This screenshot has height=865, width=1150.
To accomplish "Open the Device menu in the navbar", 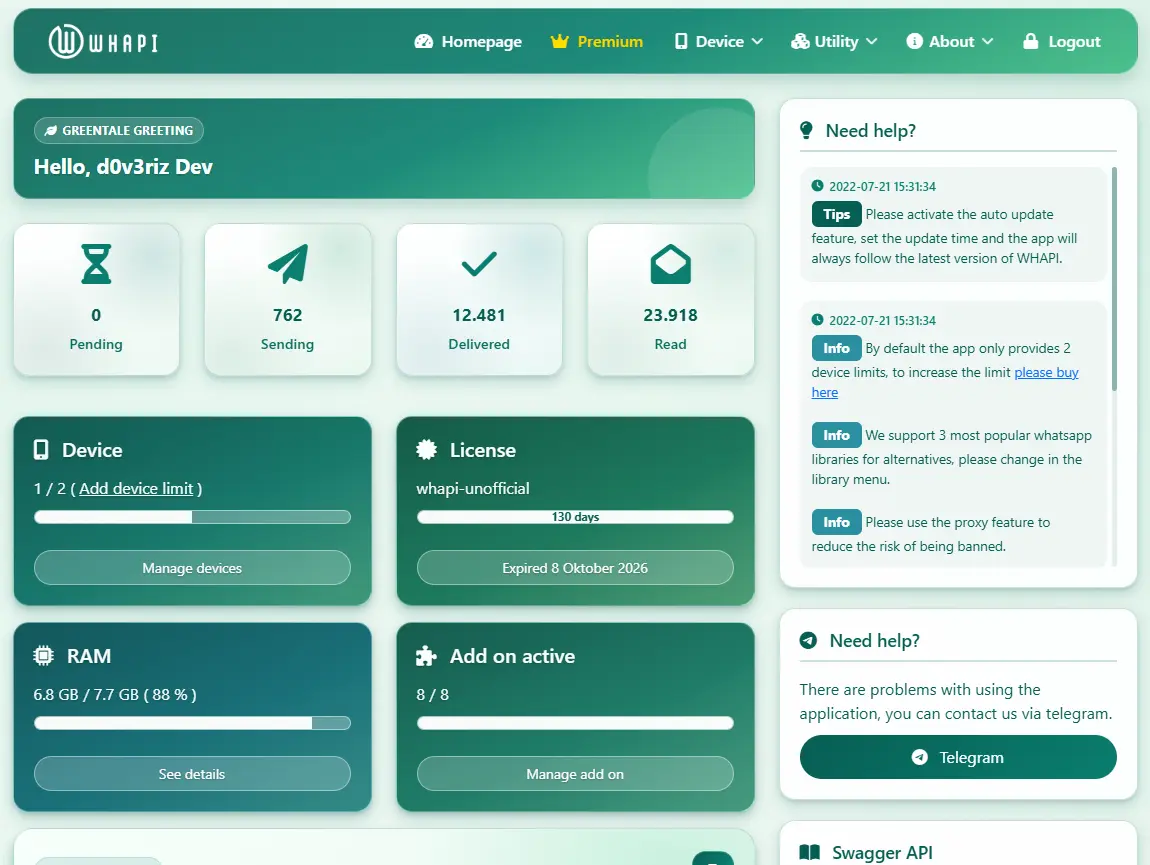I will tap(719, 42).
